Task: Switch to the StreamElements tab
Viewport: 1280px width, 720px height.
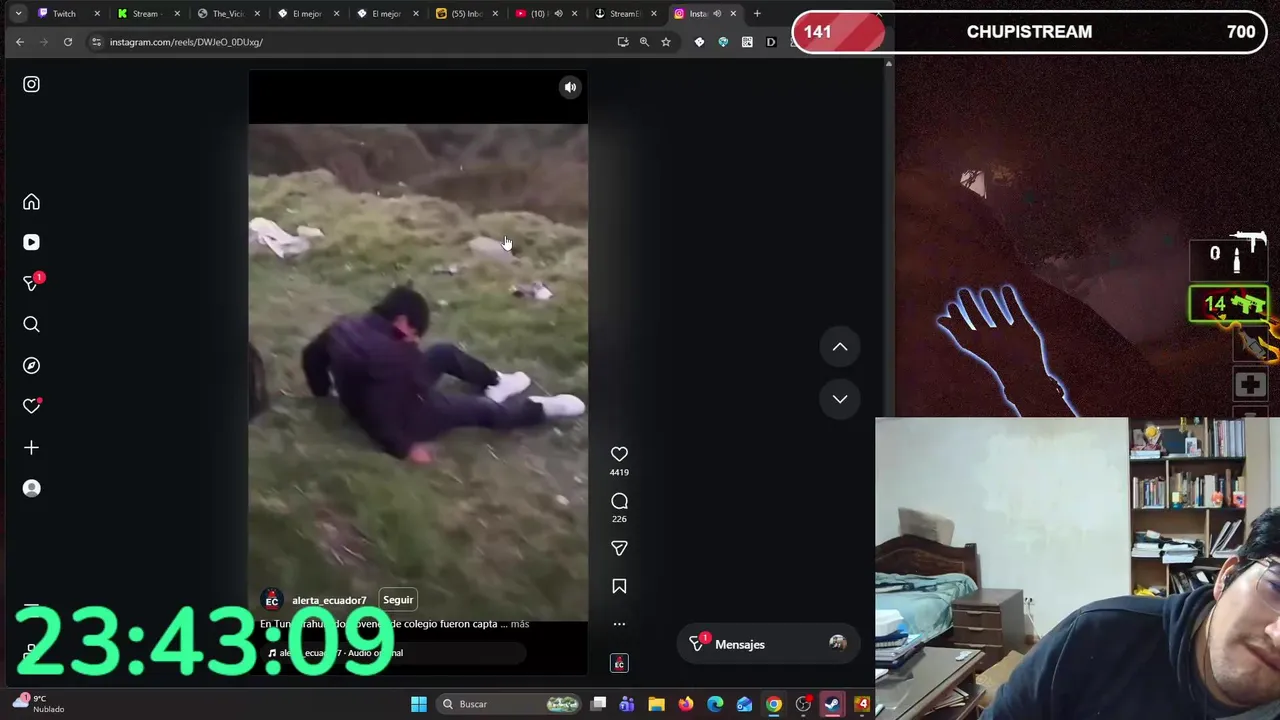Action: (628, 13)
